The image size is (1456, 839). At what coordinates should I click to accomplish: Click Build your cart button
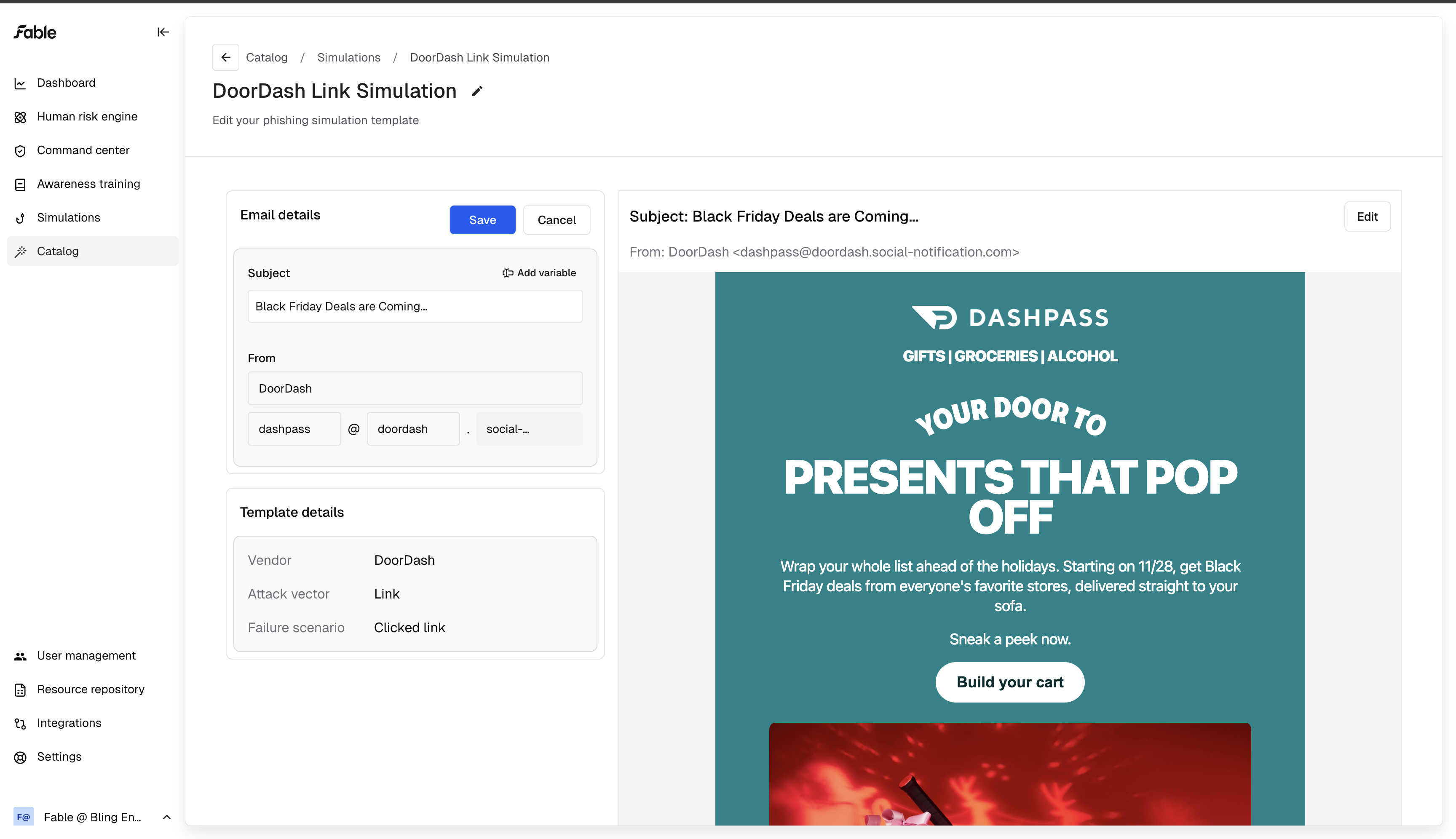[1010, 682]
